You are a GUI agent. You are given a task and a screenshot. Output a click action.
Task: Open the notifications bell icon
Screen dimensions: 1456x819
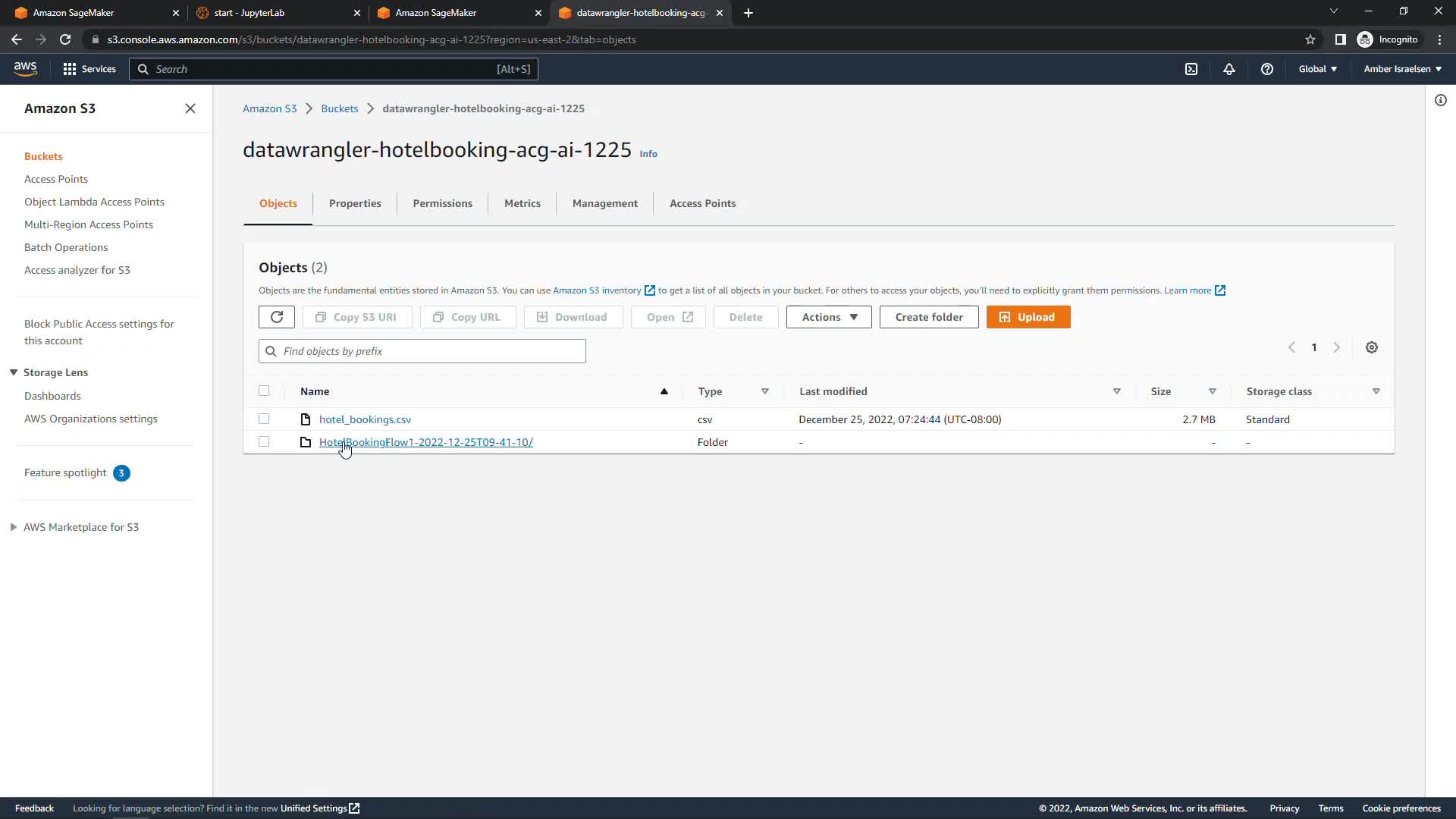click(1229, 69)
